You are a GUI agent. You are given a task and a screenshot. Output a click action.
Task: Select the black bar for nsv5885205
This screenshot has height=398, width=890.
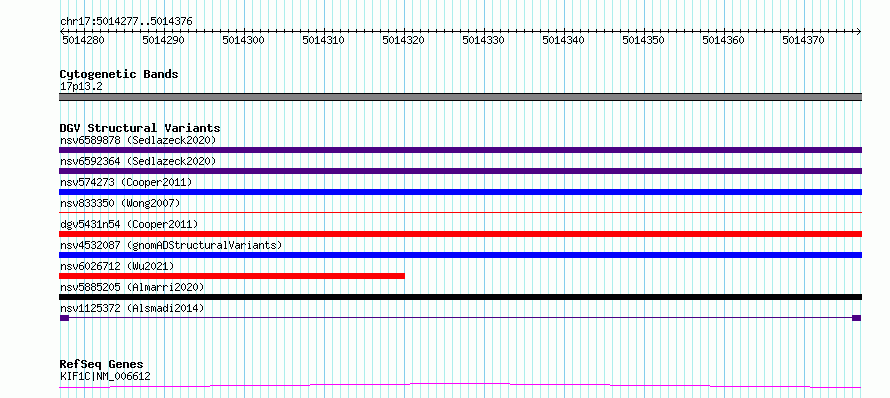click(460, 297)
